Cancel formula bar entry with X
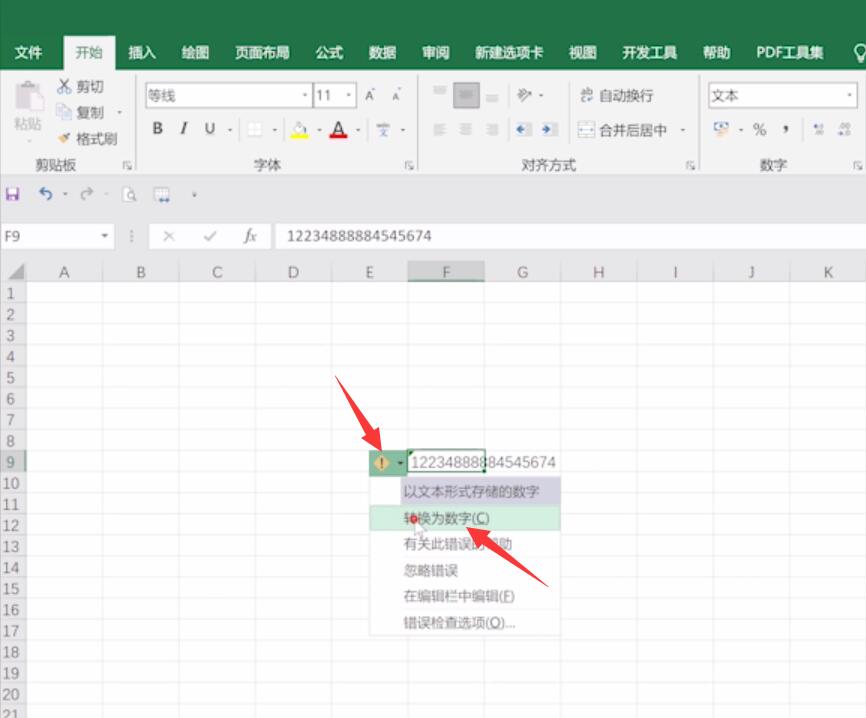Screen dimensions: 866x718 169,236
